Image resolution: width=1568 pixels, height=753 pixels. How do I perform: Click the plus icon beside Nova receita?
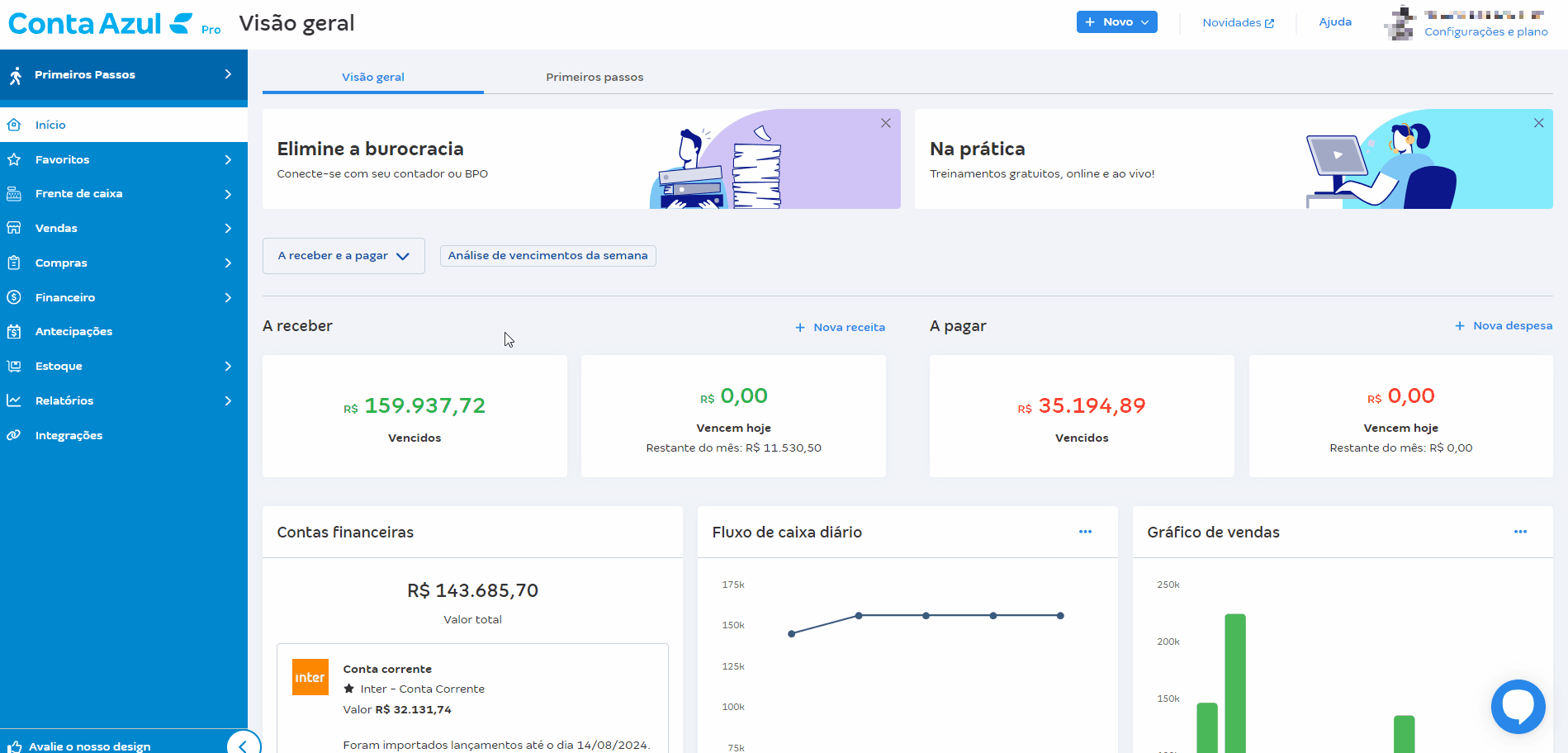coord(800,328)
